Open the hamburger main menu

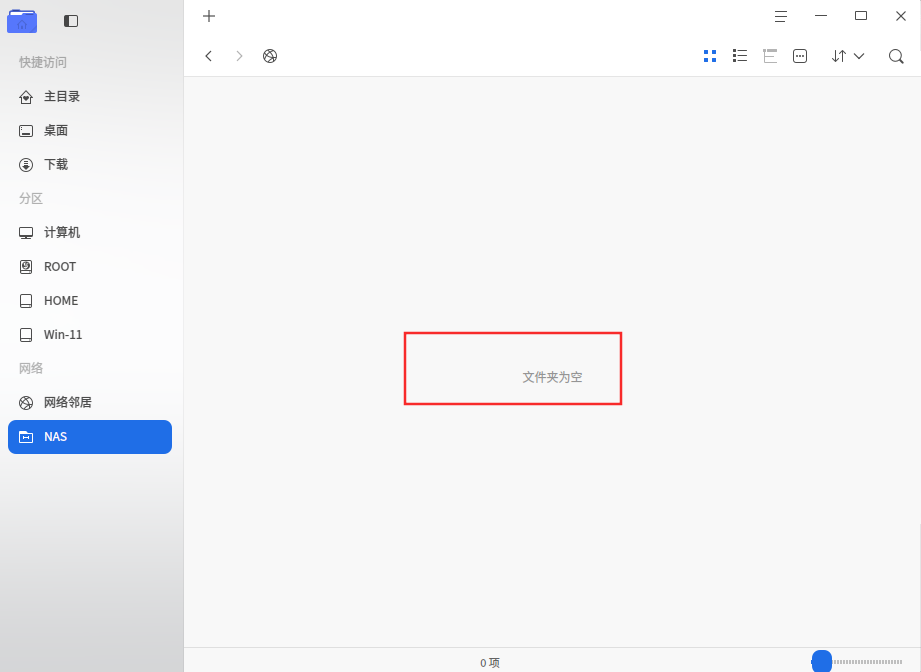781,16
